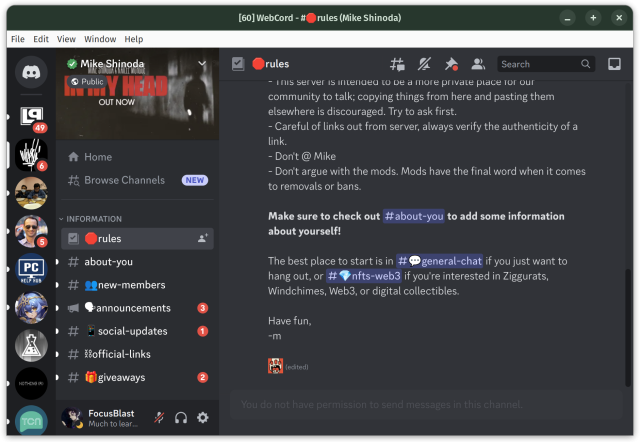Open the Mike Shinoda server dropdown menu
The height and width of the screenshot is (442, 640).
pyautogui.click(x=202, y=64)
